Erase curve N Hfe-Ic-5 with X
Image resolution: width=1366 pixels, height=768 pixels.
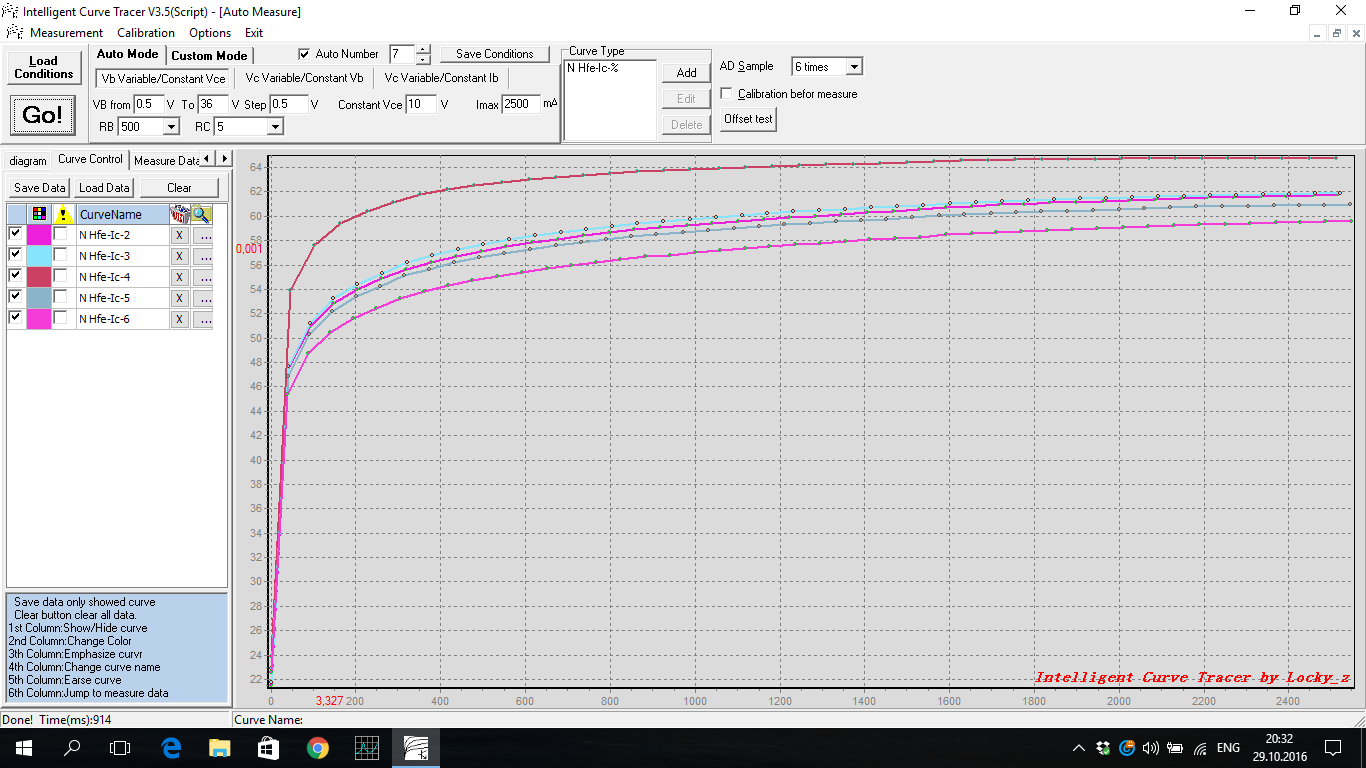pos(179,298)
